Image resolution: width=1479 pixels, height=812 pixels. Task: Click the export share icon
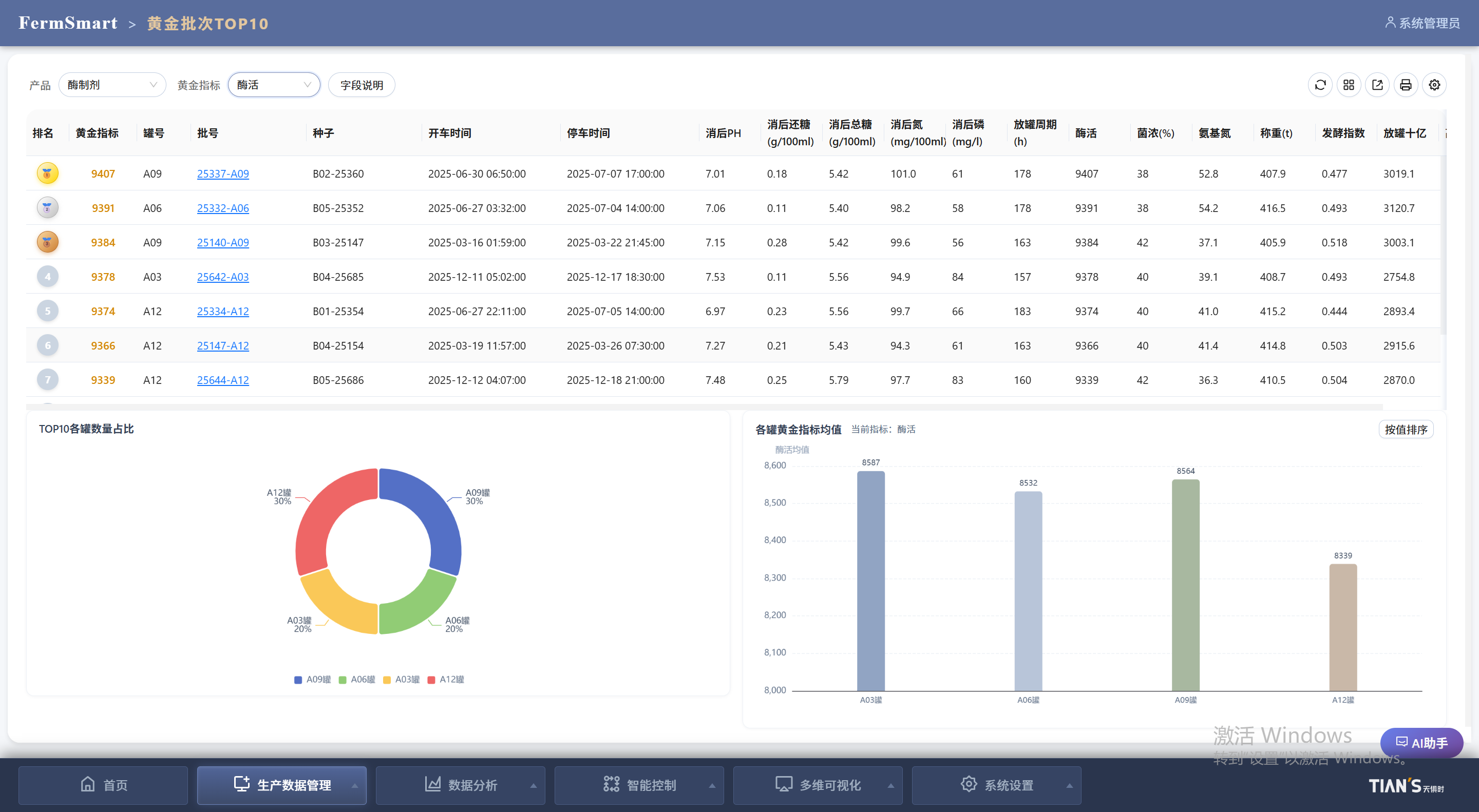1377,85
